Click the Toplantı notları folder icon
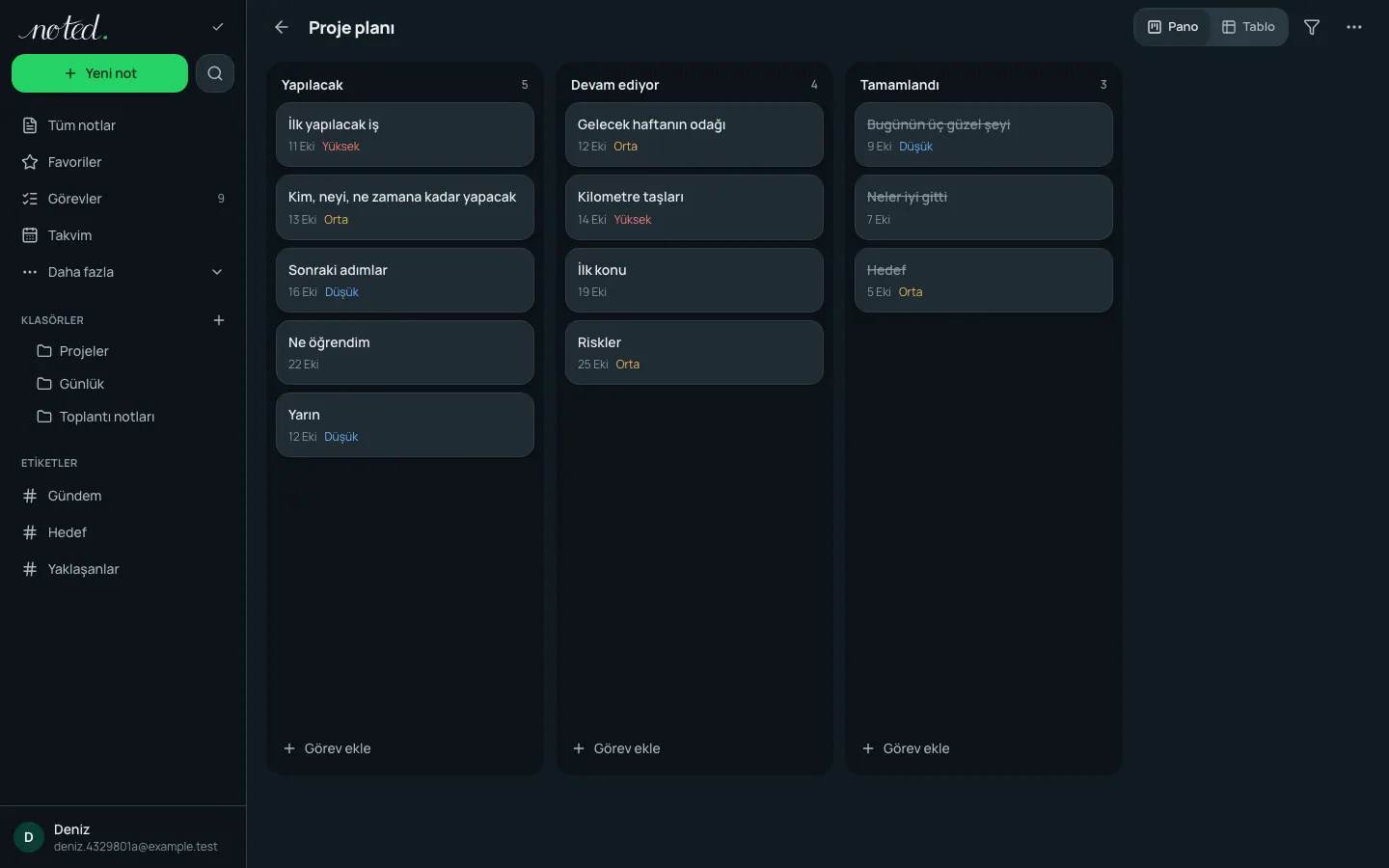 pos(44,417)
